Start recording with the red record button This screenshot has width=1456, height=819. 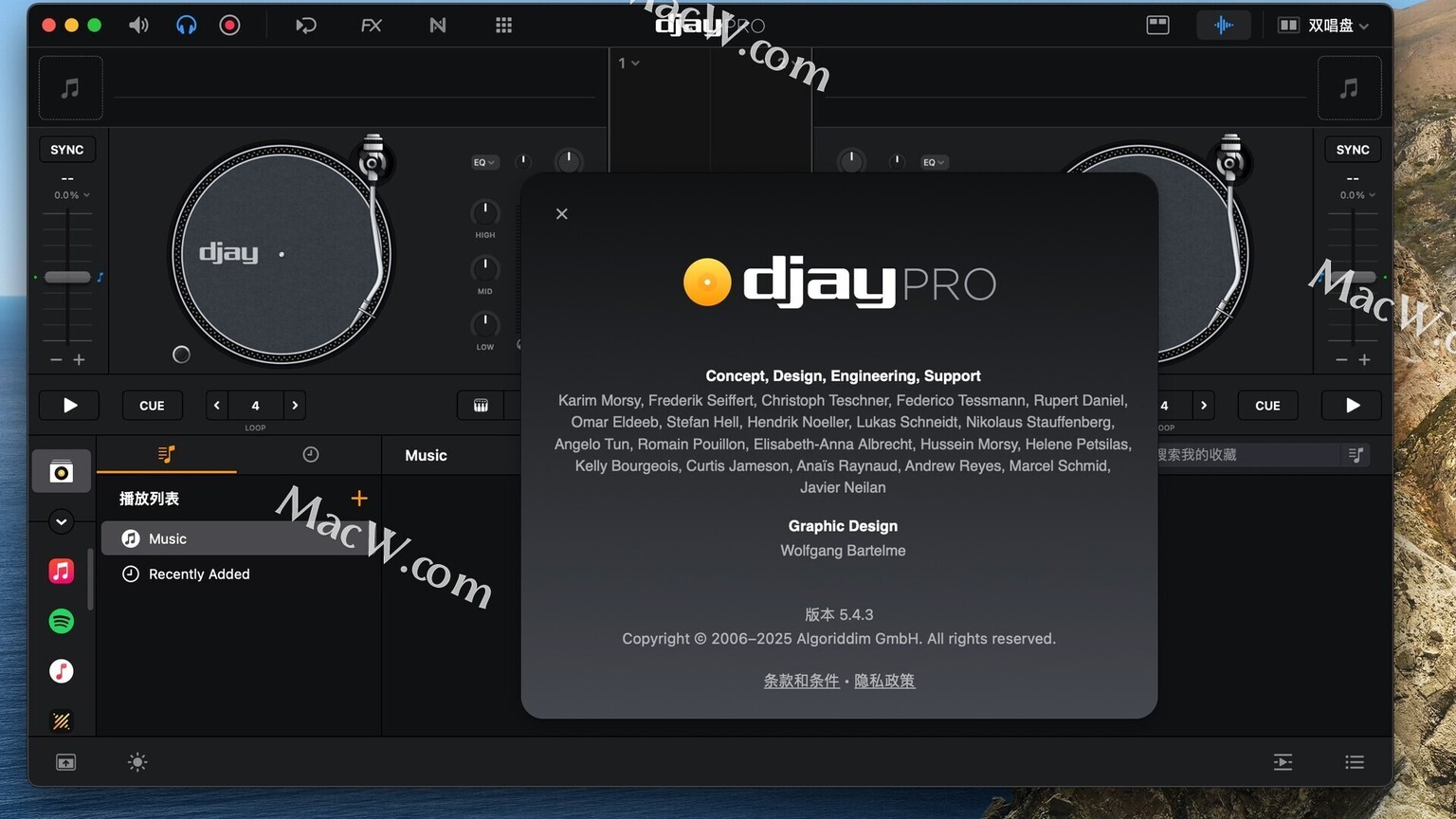[229, 26]
